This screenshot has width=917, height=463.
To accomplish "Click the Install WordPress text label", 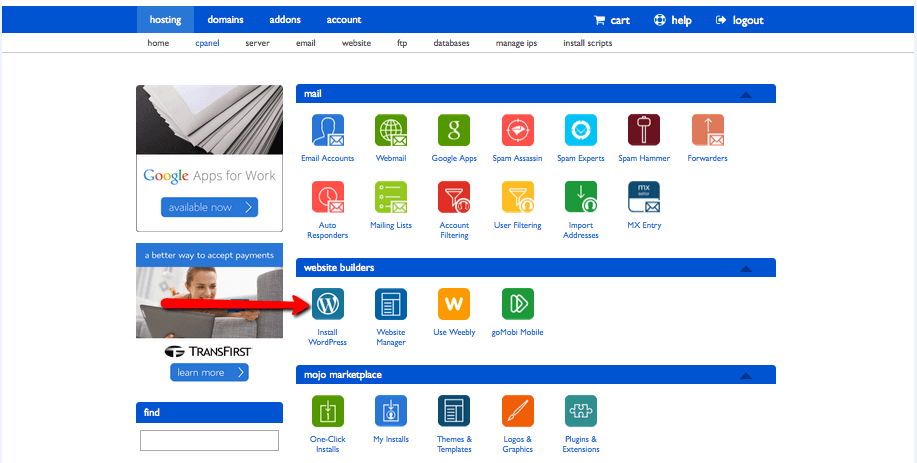I will coord(328,337).
